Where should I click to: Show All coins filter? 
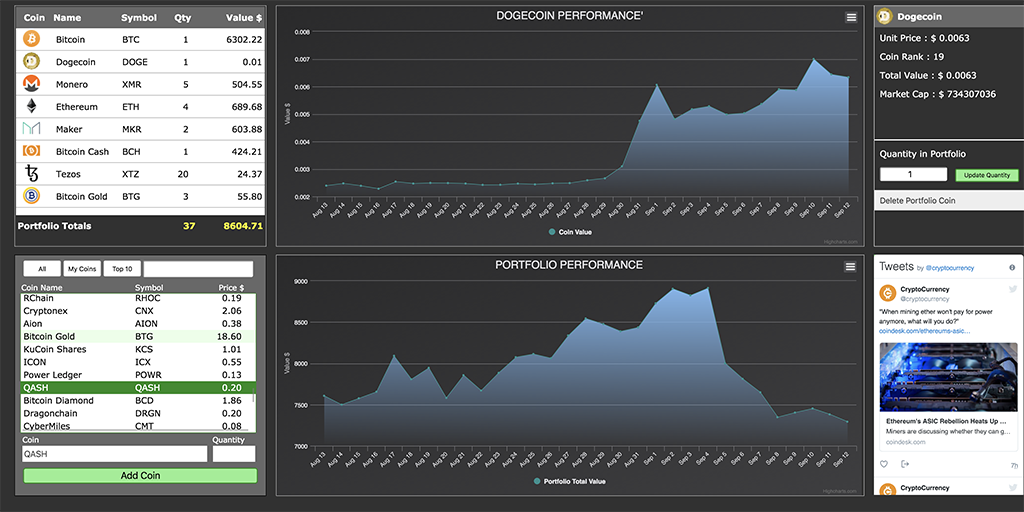[42, 269]
